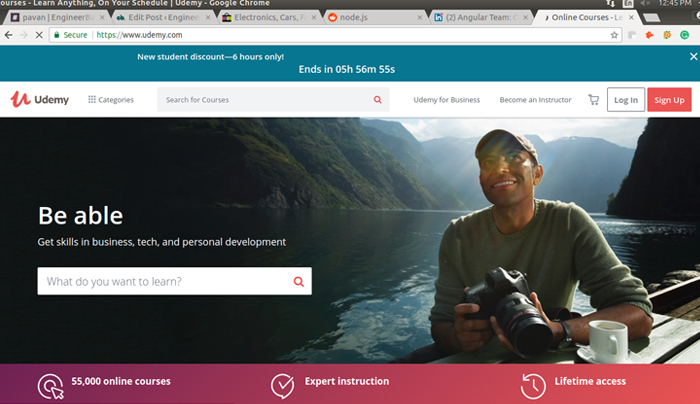Dismiss the new student discount banner
700x404 pixels.
[x=693, y=56]
